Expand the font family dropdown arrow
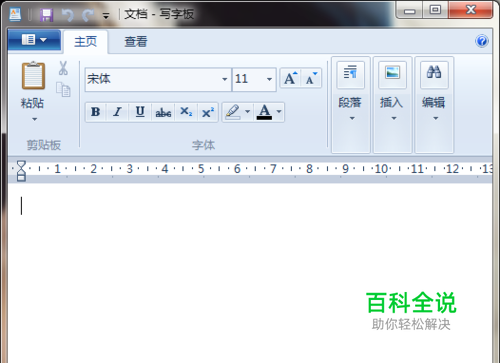The image size is (500, 363). pos(225,79)
